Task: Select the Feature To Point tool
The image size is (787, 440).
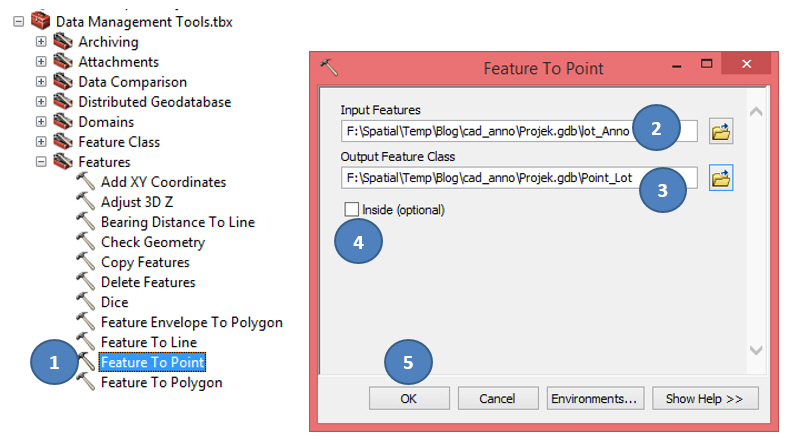Action: (152, 362)
